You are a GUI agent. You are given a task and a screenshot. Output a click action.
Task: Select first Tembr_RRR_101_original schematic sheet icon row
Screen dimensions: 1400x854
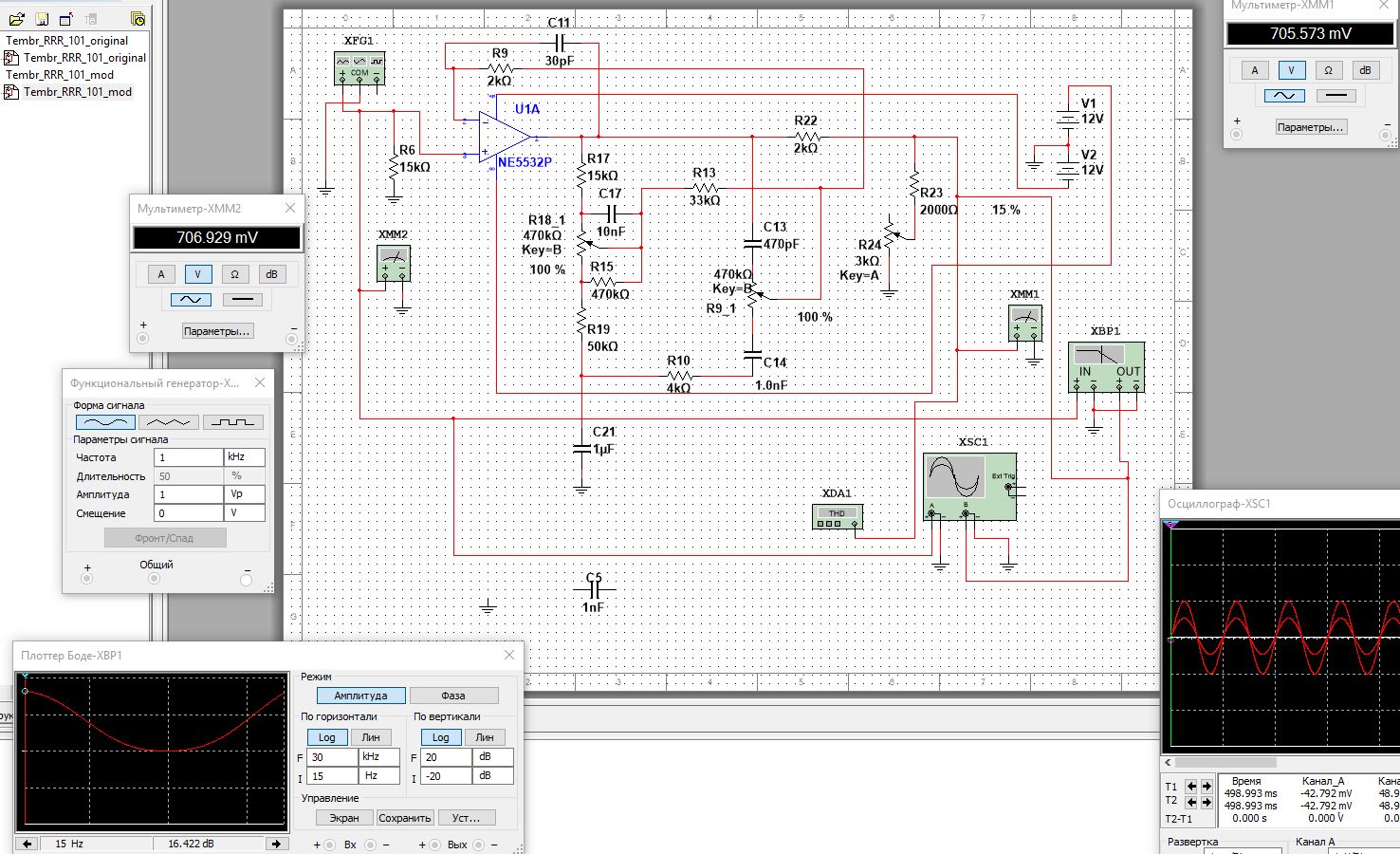coord(76,58)
